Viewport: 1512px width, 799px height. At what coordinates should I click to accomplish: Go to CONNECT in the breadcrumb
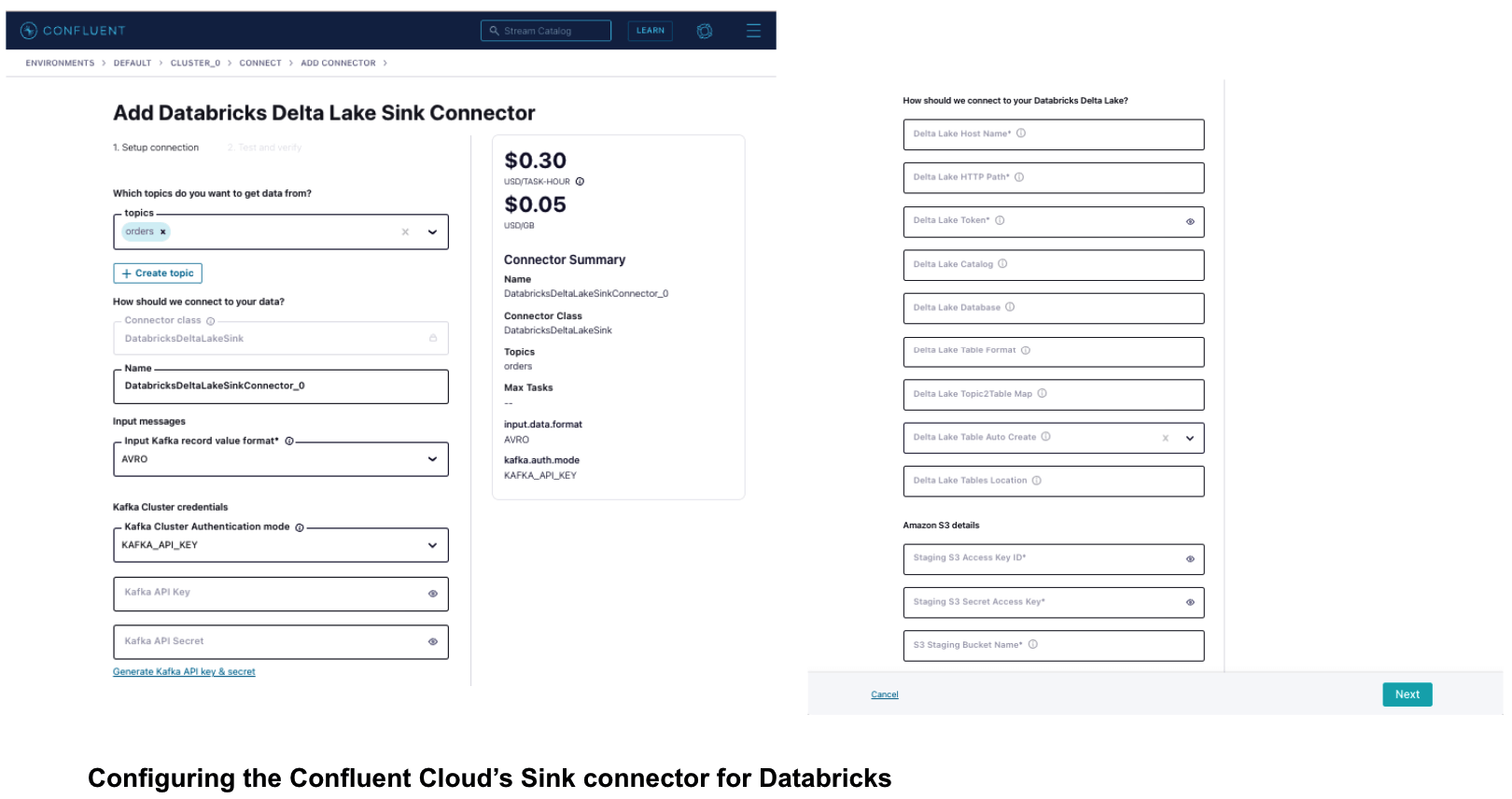pyautogui.click(x=260, y=63)
